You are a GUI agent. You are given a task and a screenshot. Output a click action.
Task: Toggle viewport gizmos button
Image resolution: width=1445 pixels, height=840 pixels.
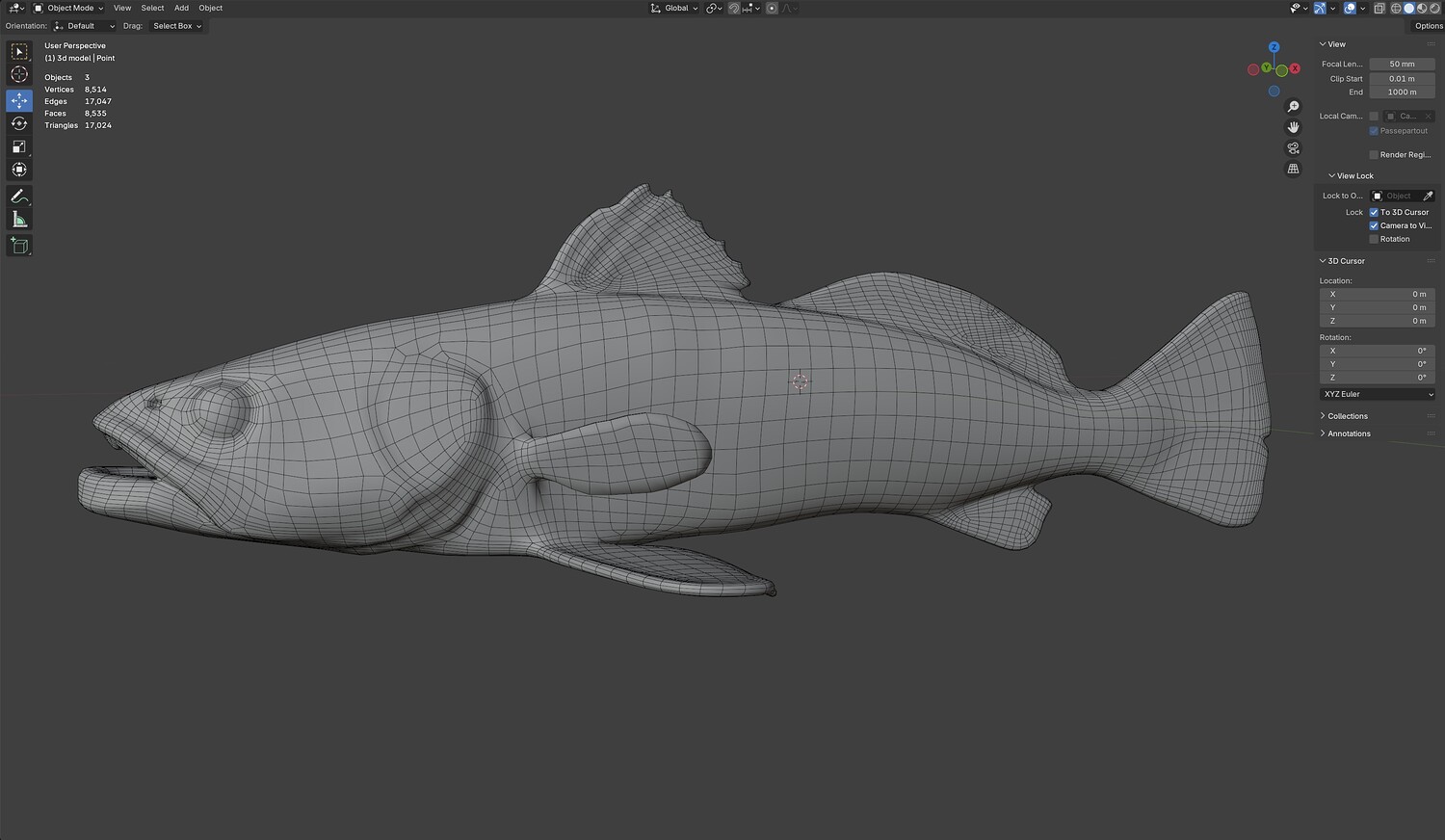coord(1319,8)
